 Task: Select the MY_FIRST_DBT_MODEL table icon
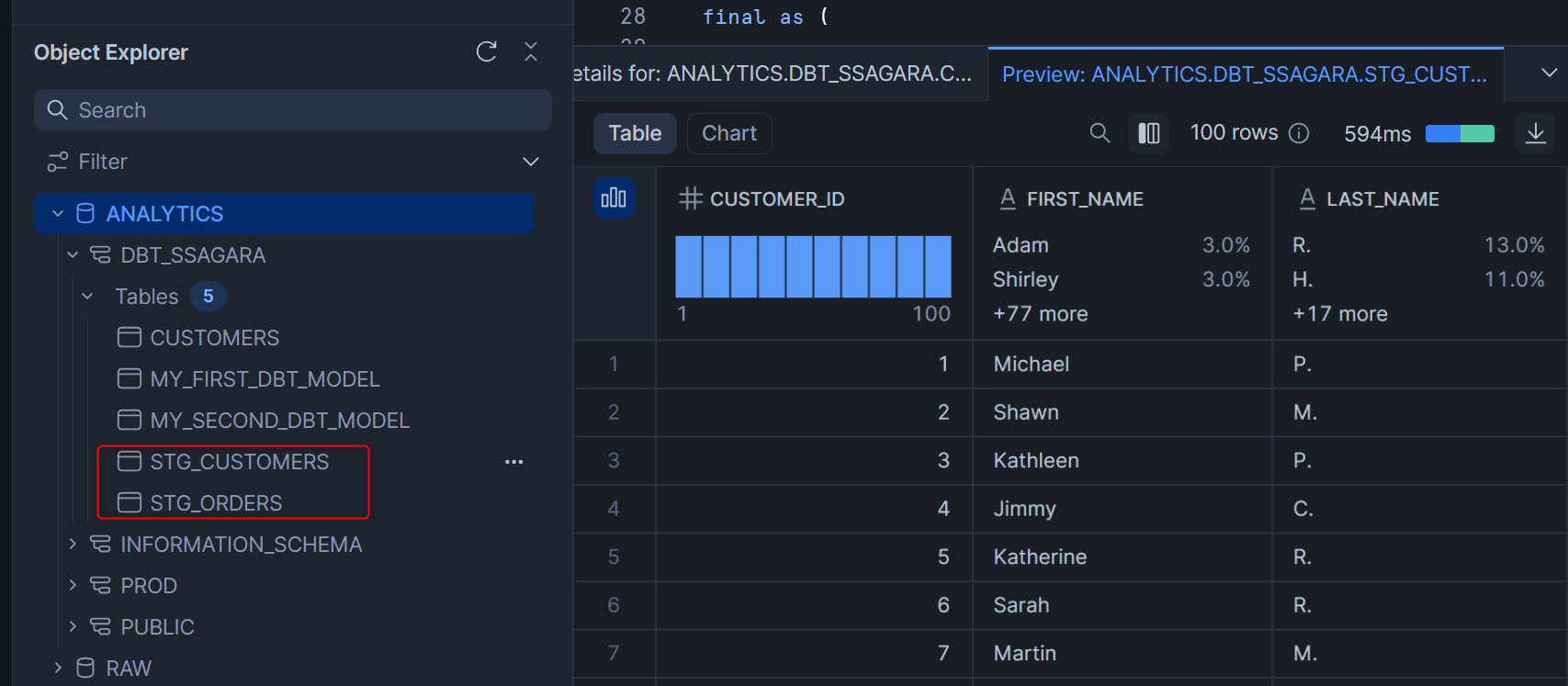(x=130, y=378)
